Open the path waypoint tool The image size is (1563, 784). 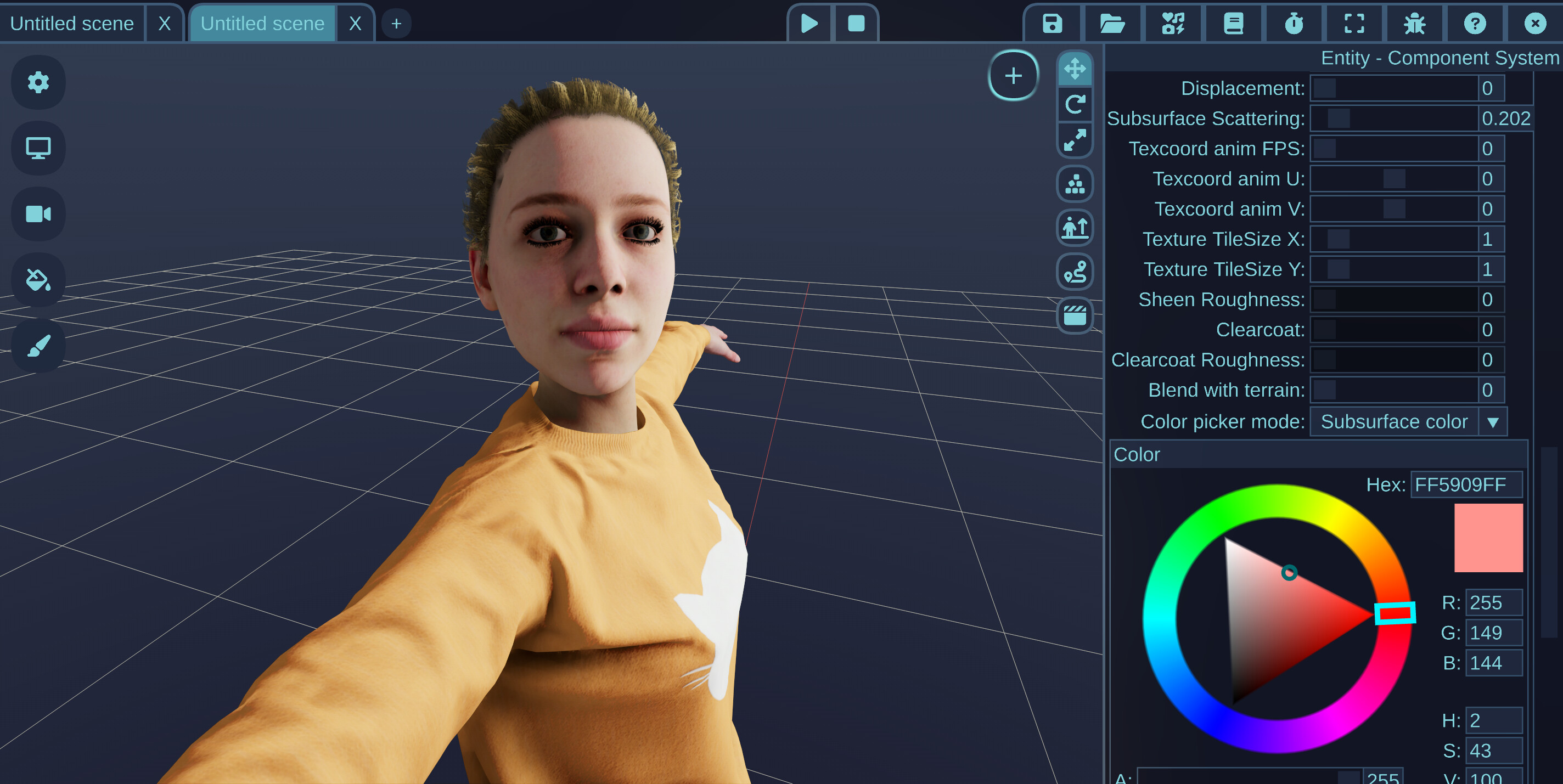1075,272
